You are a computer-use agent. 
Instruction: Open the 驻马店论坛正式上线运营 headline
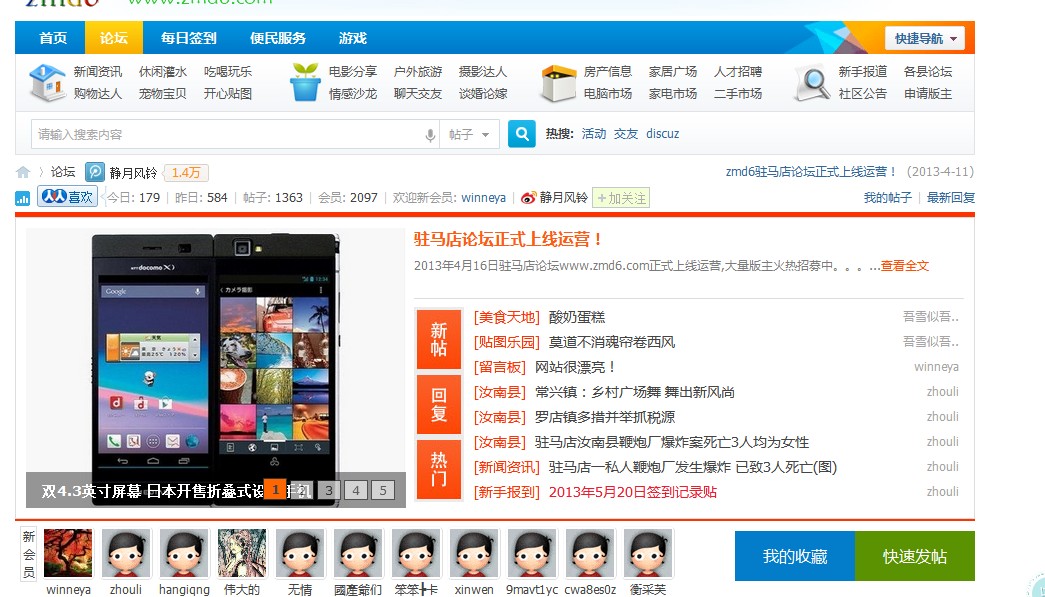pos(509,239)
